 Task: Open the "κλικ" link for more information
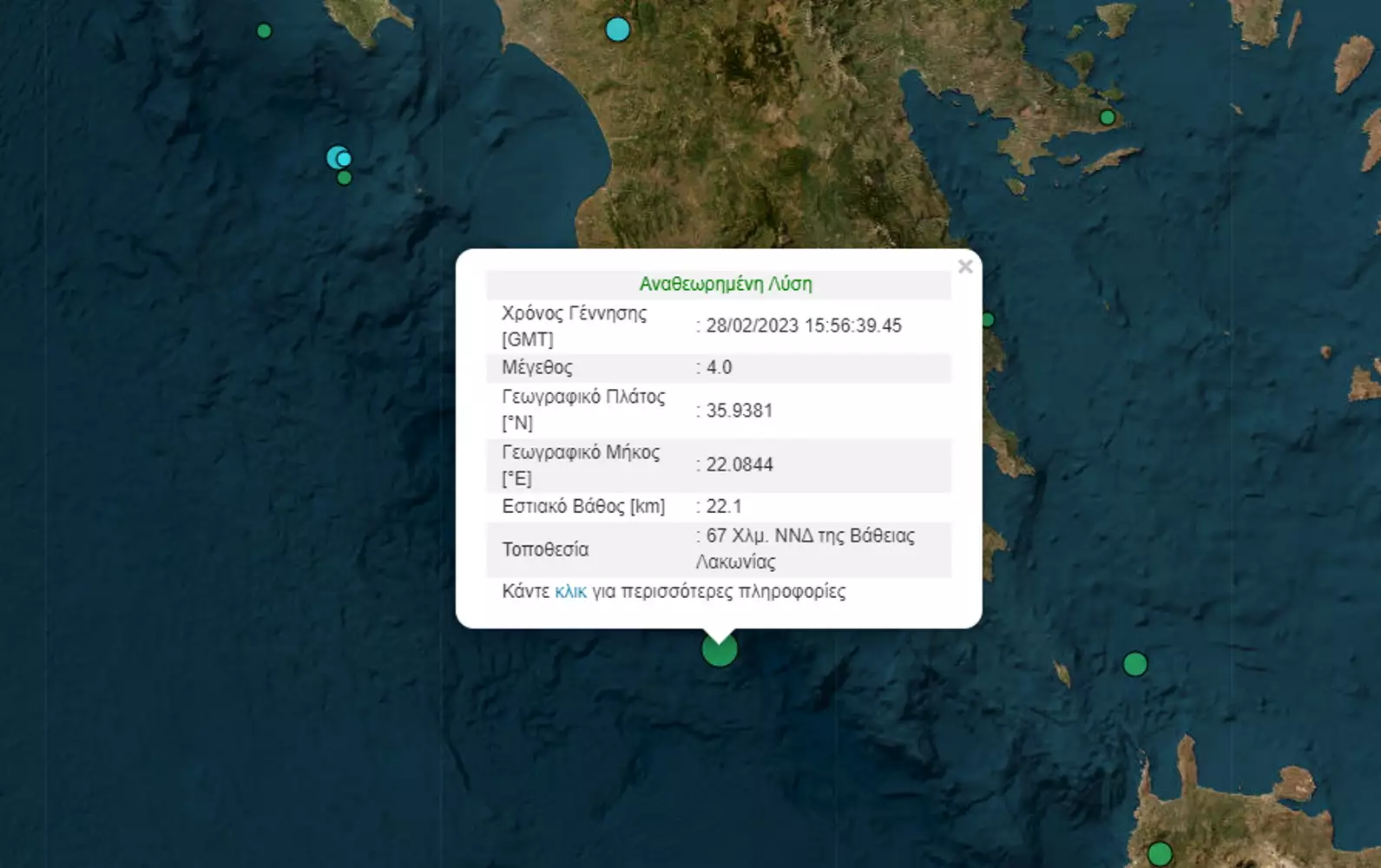(x=570, y=592)
